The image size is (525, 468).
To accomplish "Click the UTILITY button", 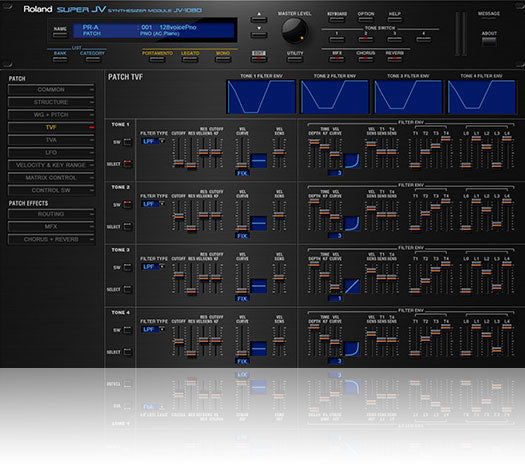I will (295, 59).
